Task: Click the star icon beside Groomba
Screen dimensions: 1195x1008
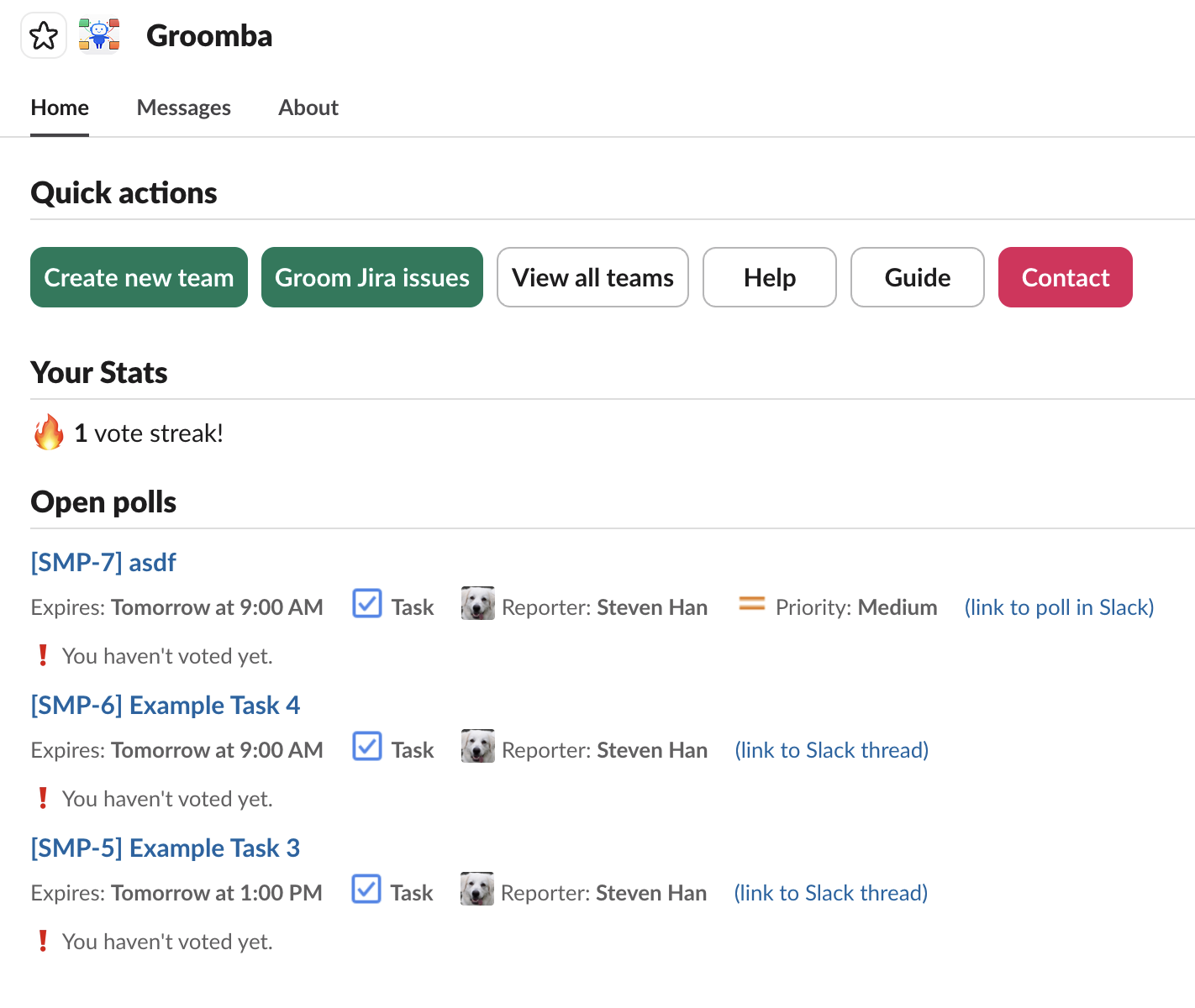Action: click(x=44, y=36)
